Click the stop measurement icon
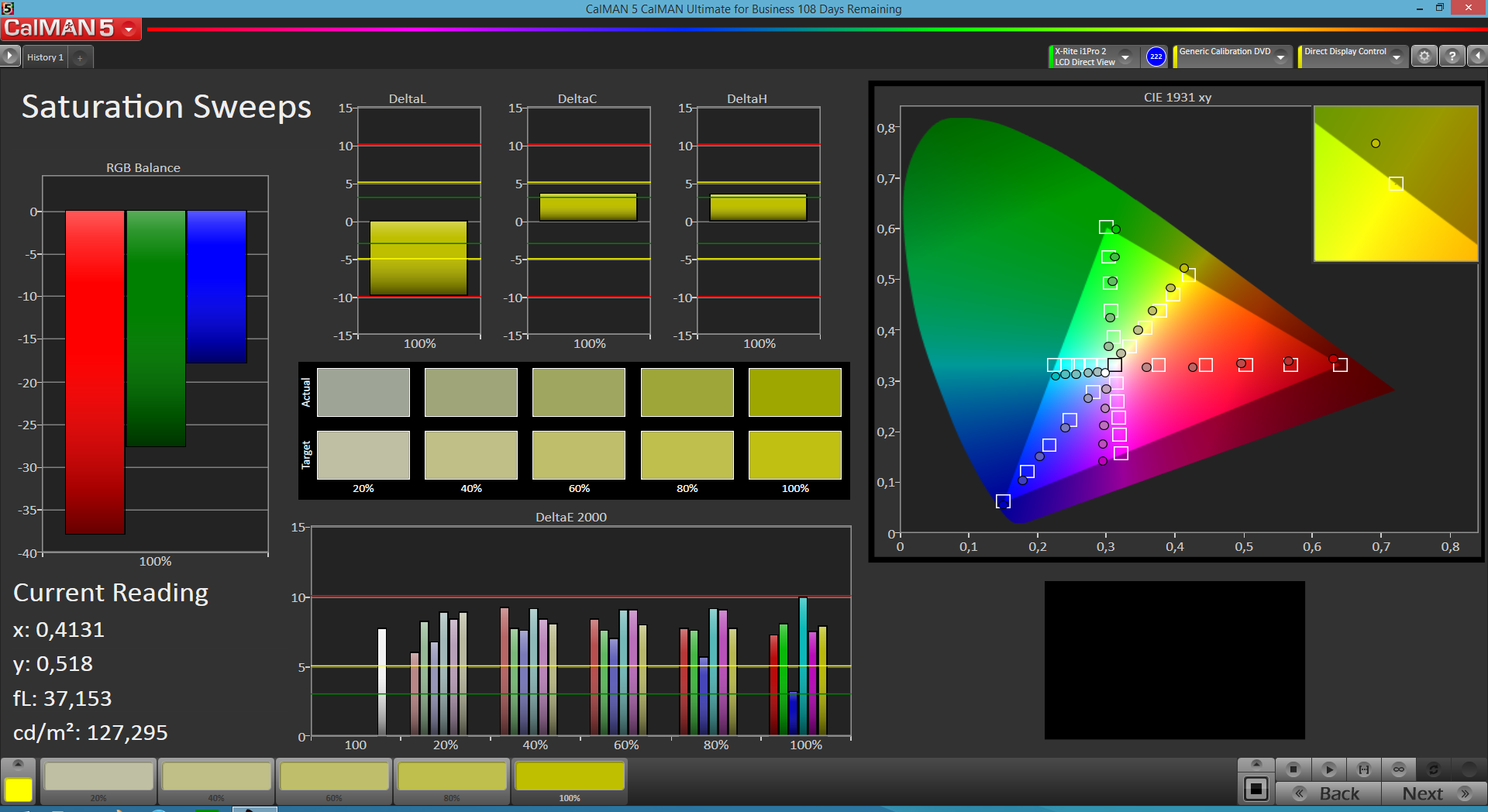 1293,769
